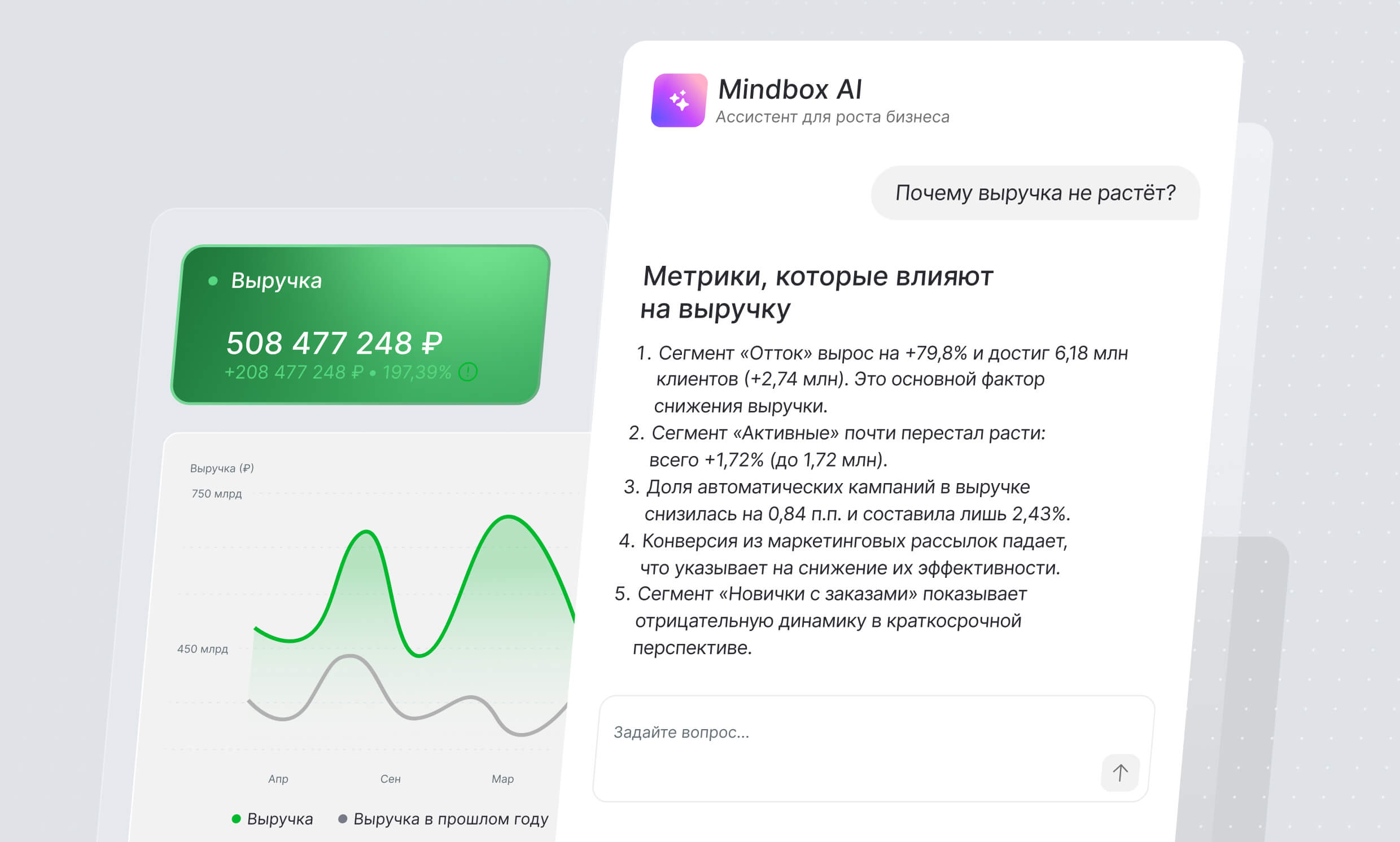This screenshot has width=1400, height=842.
Task: Click the 508 477 248 ₽ revenue value
Action: pos(334,343)
